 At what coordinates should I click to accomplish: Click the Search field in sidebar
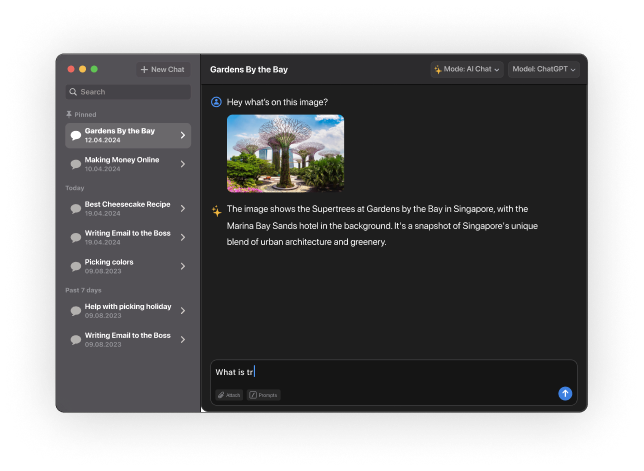point(128,92)
